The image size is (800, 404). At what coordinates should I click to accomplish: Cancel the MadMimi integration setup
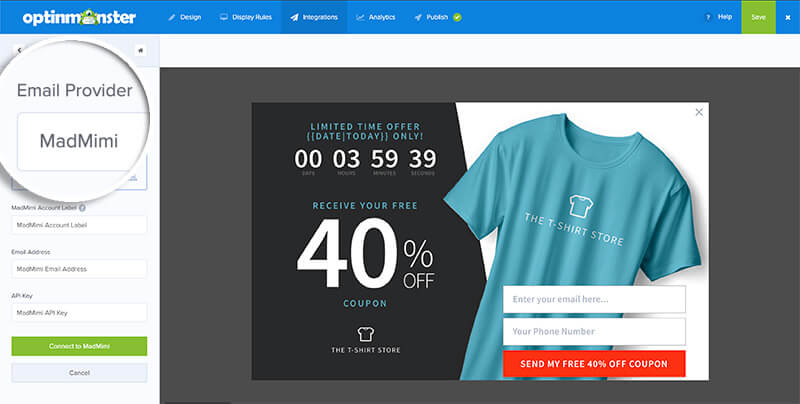[x=79, y=373]
